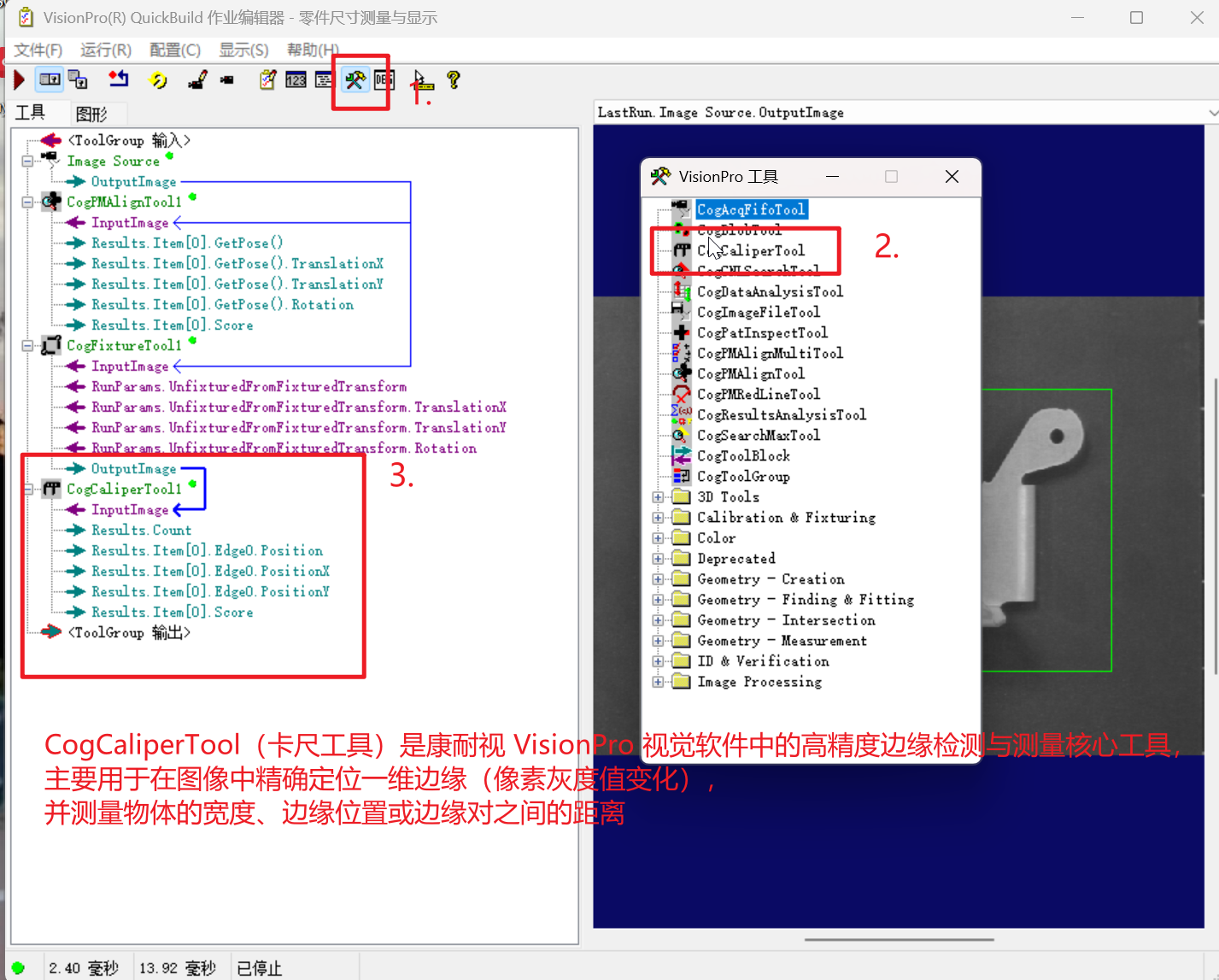This screenshot has height=980, width=1219.
Task: Close the VisionPro 工具 window
Action: tap(952, 176)
